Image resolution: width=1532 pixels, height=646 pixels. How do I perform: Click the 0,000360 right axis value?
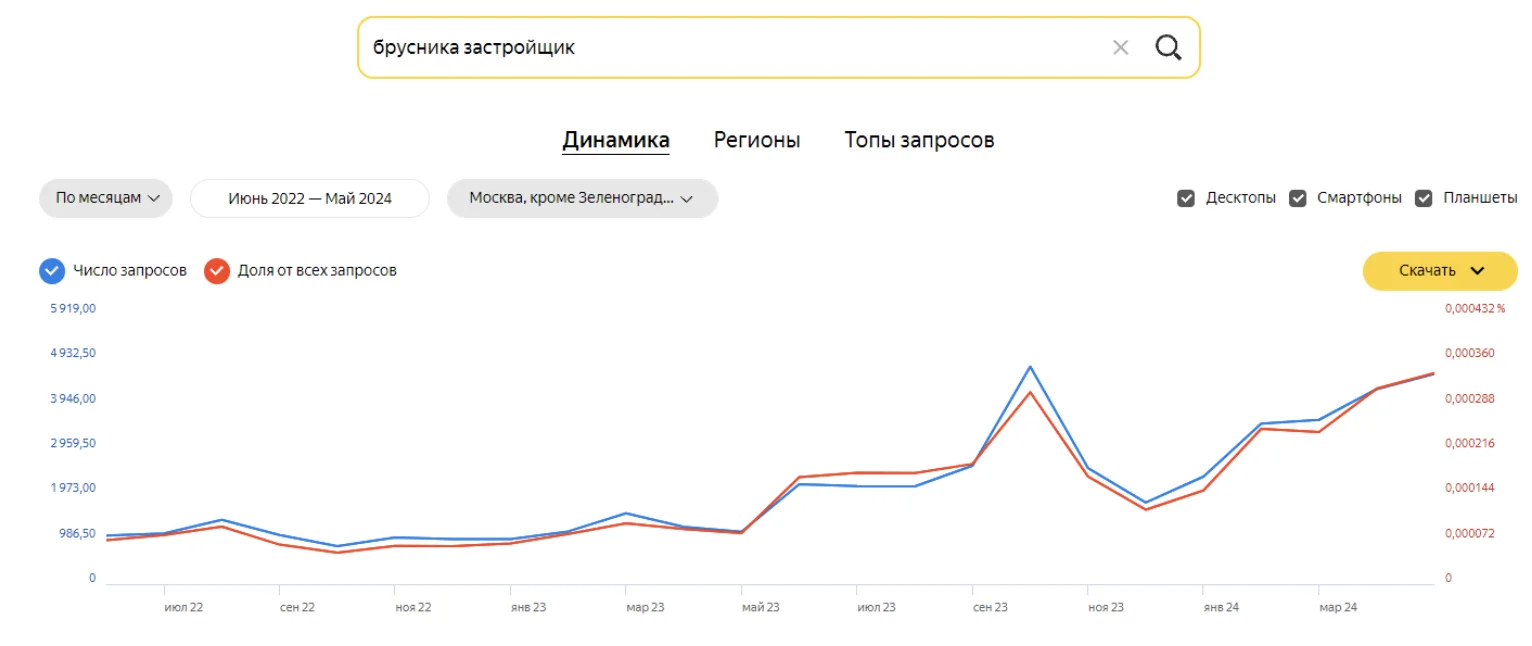(x=1469, y=353)
